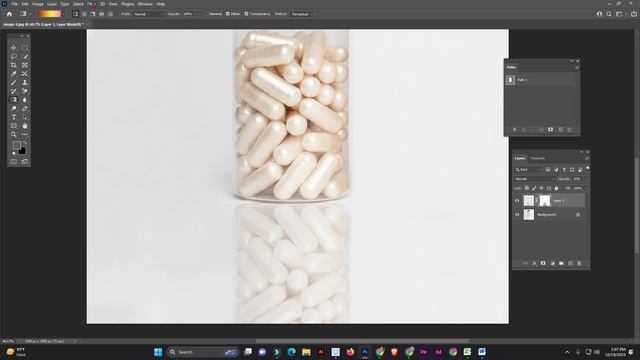Select the Path 1 row
The height and width of the screenshot is (360, 640).
pos(540,80)
